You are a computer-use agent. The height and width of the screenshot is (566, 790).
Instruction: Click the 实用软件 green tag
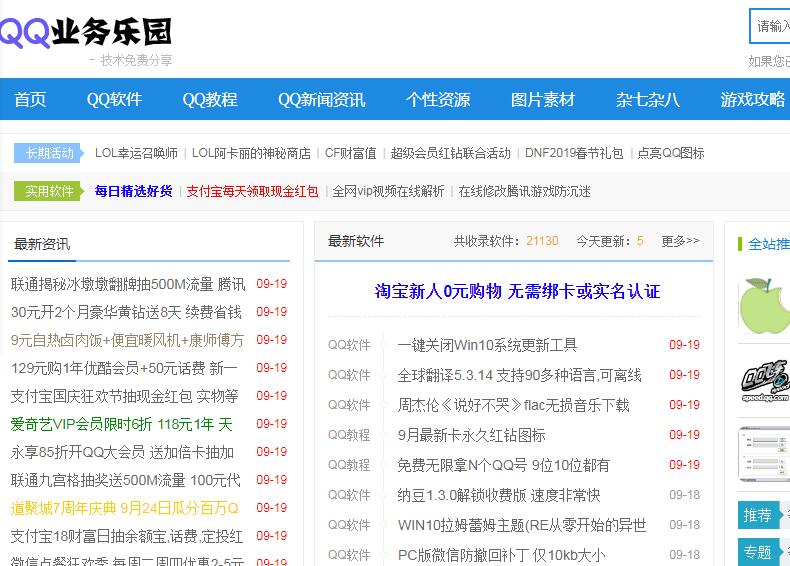pyautogui.click(x=48, y=191)
